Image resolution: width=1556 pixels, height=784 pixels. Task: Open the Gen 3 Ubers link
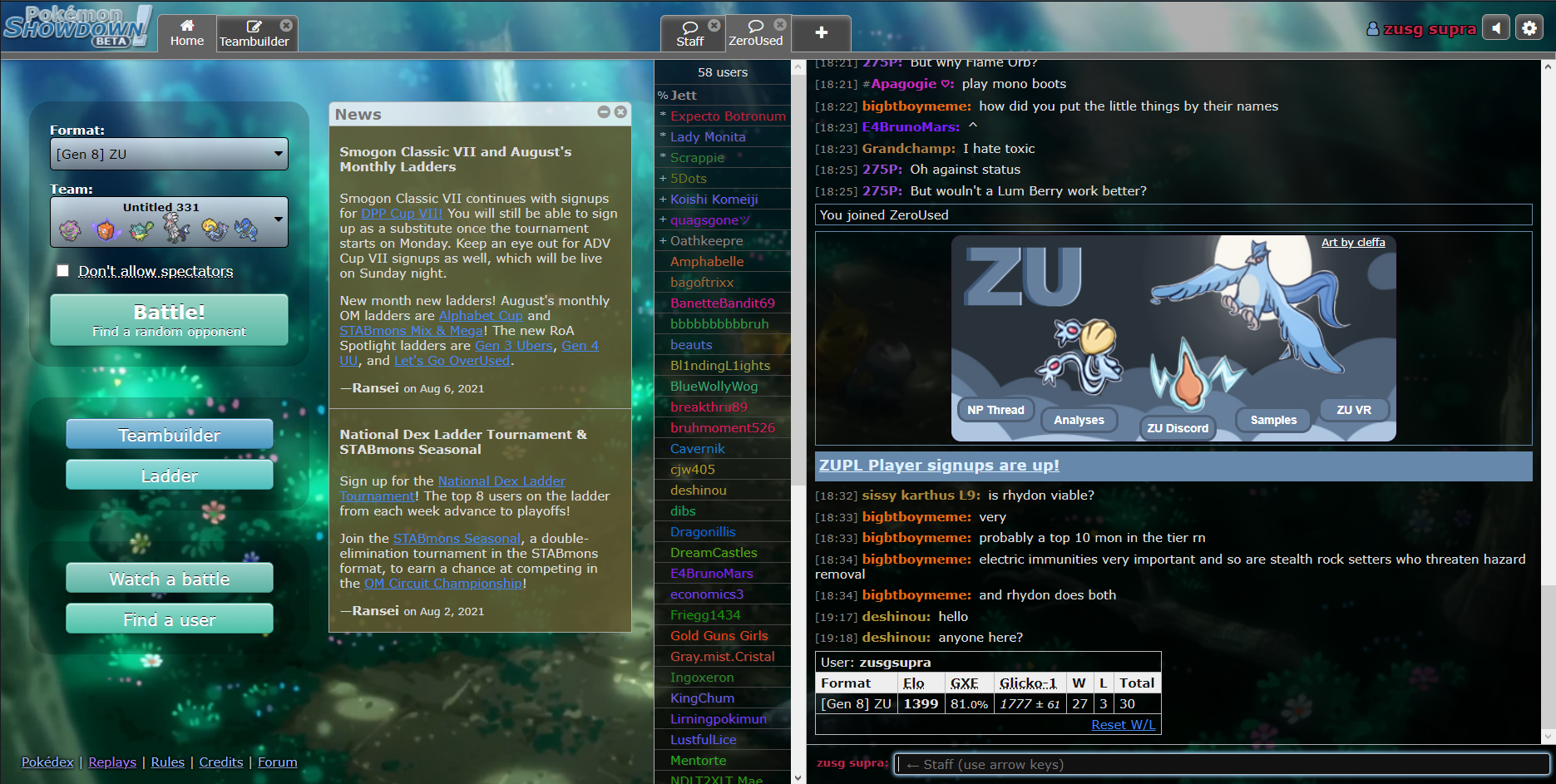click(513, 346)
